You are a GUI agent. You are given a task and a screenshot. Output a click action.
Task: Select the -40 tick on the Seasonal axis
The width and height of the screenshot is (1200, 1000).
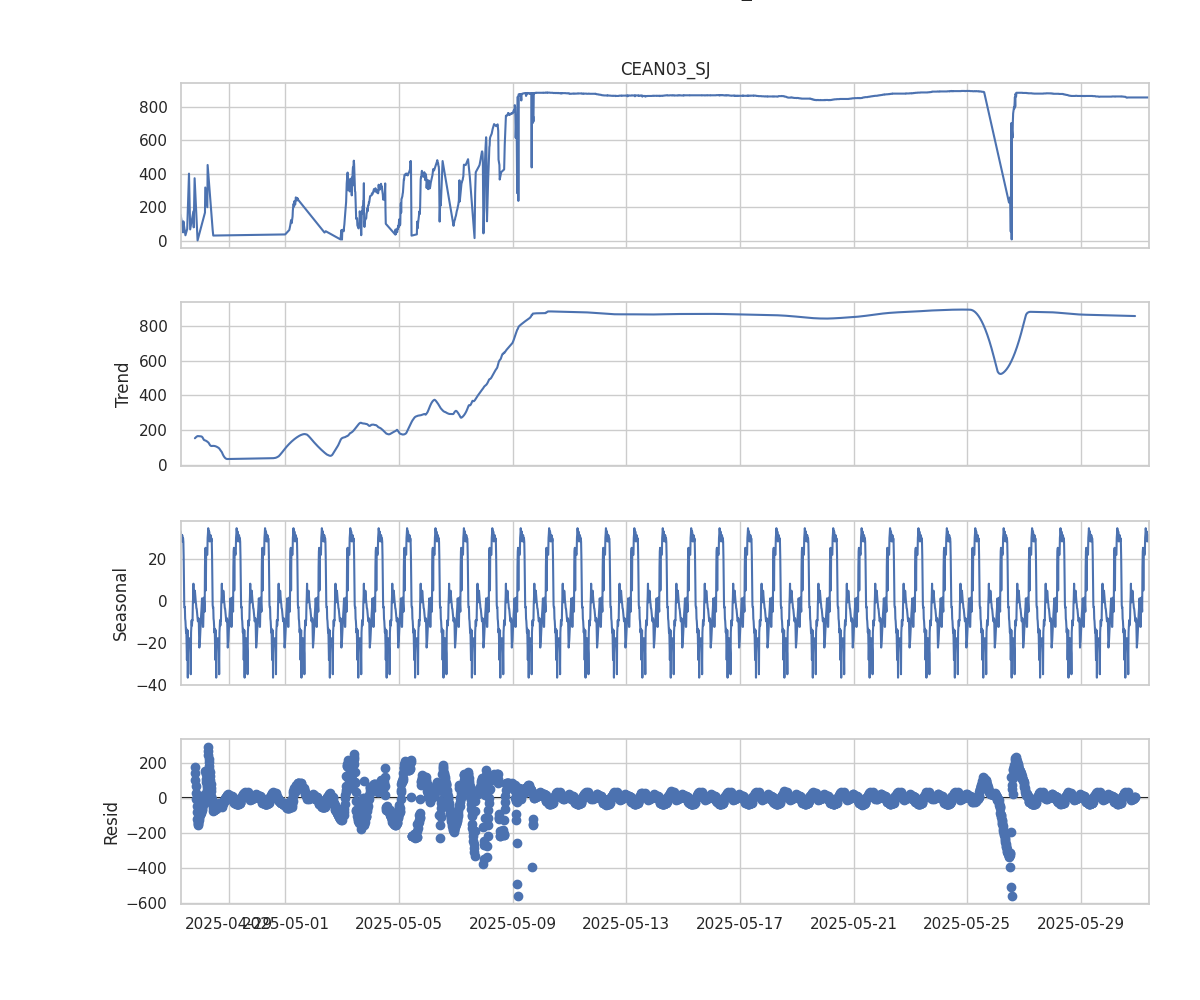[155, 685]
